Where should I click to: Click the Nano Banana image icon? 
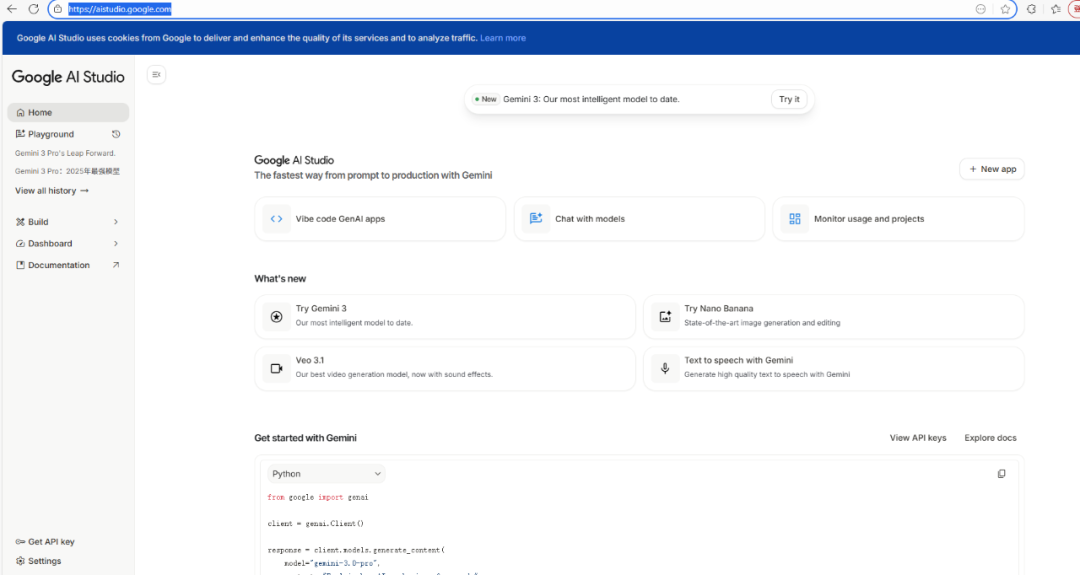665,317
